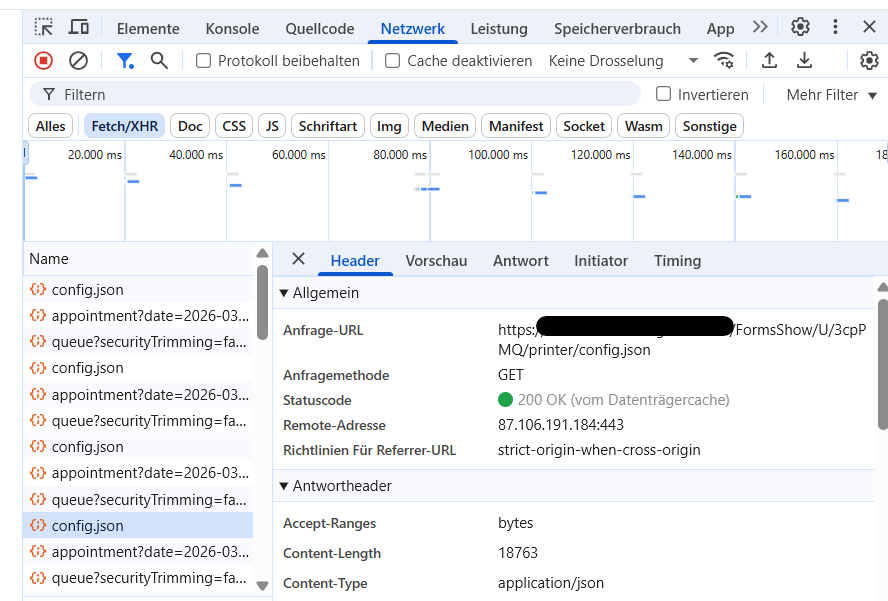
Task: Import HAR file with upload icon
Action: [x=769, y=60]
